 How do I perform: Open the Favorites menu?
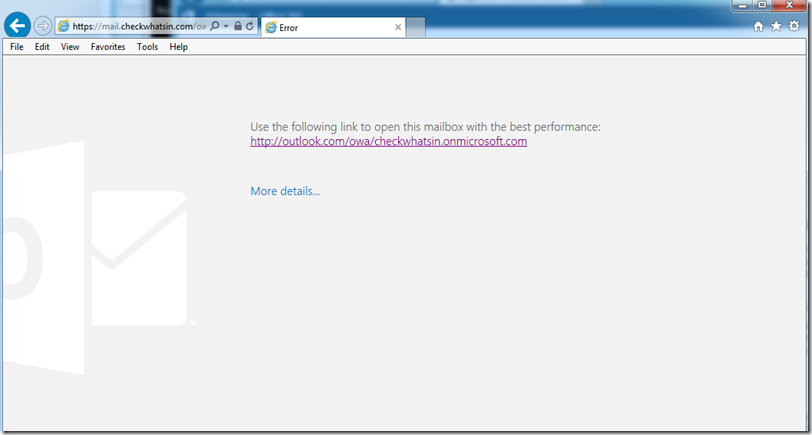tap(108, 47)
